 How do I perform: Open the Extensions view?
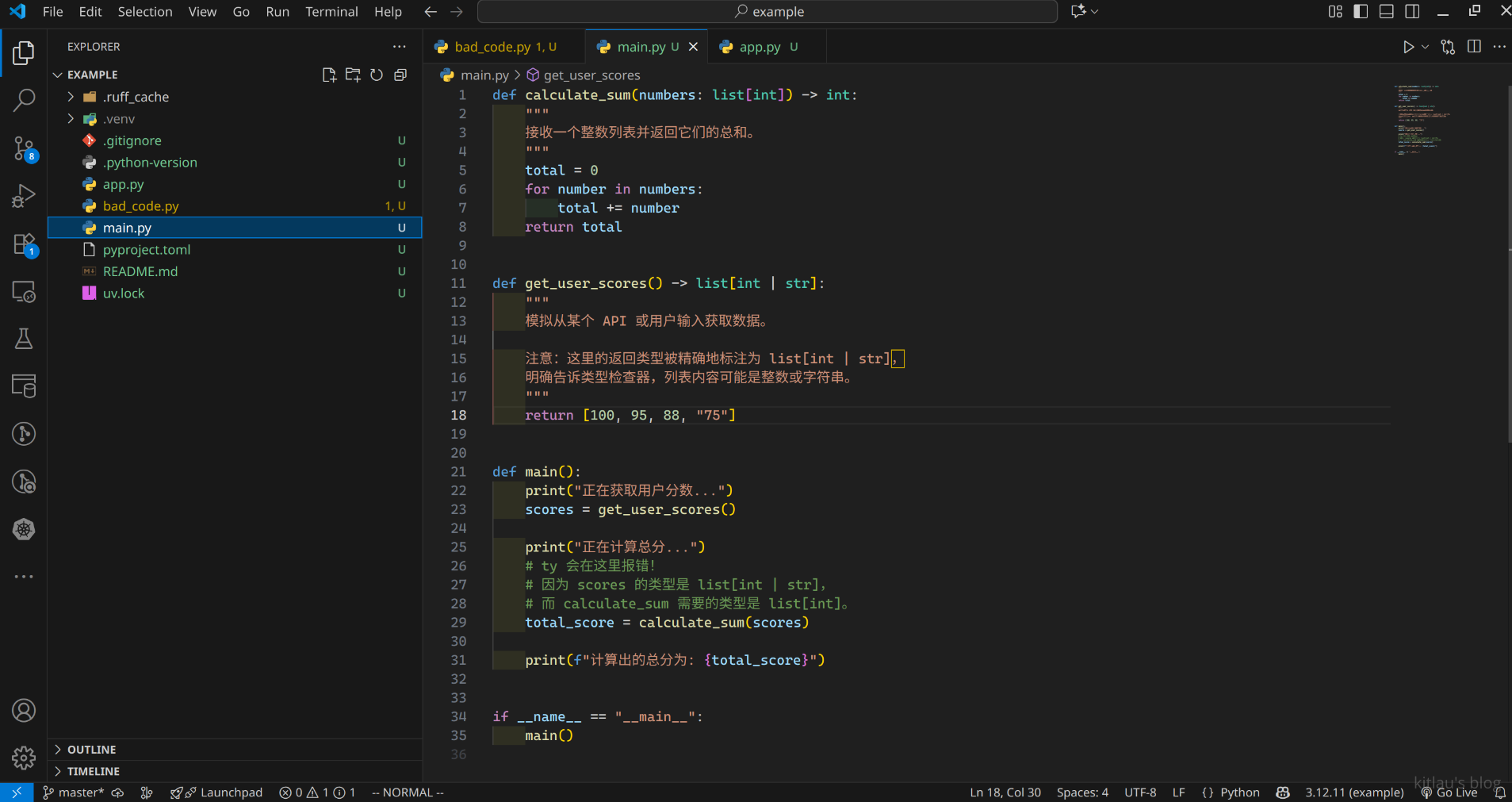[x=24, y=244]
